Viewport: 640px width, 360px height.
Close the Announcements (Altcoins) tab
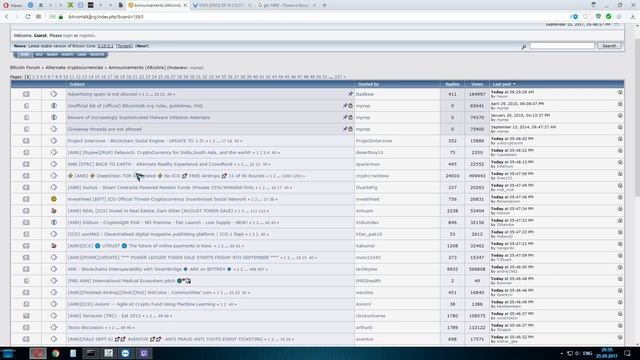185,5
